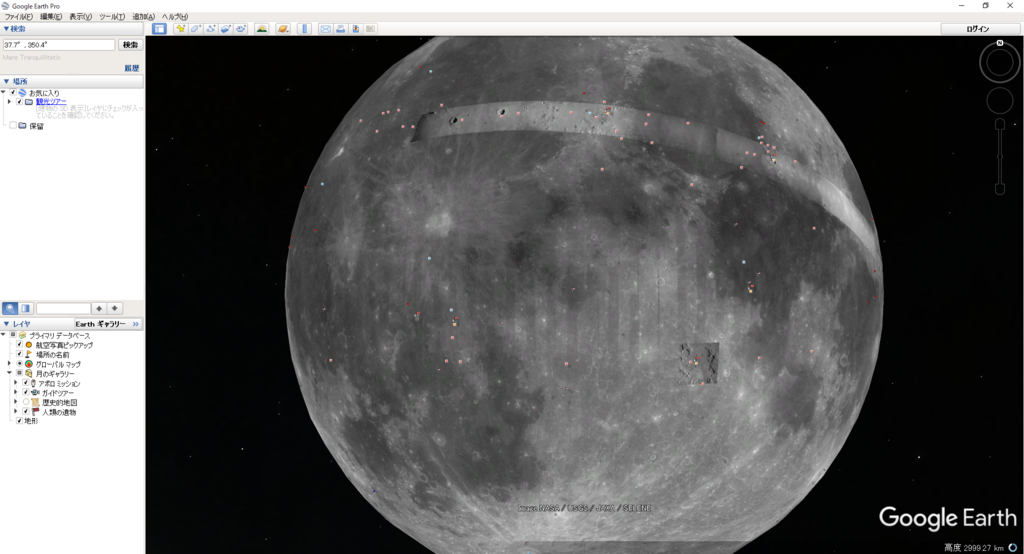Expand the 人類の遺物 node
Image resolution: width=1024 pixels, height=554 pixels.
[x=16, y=412]
